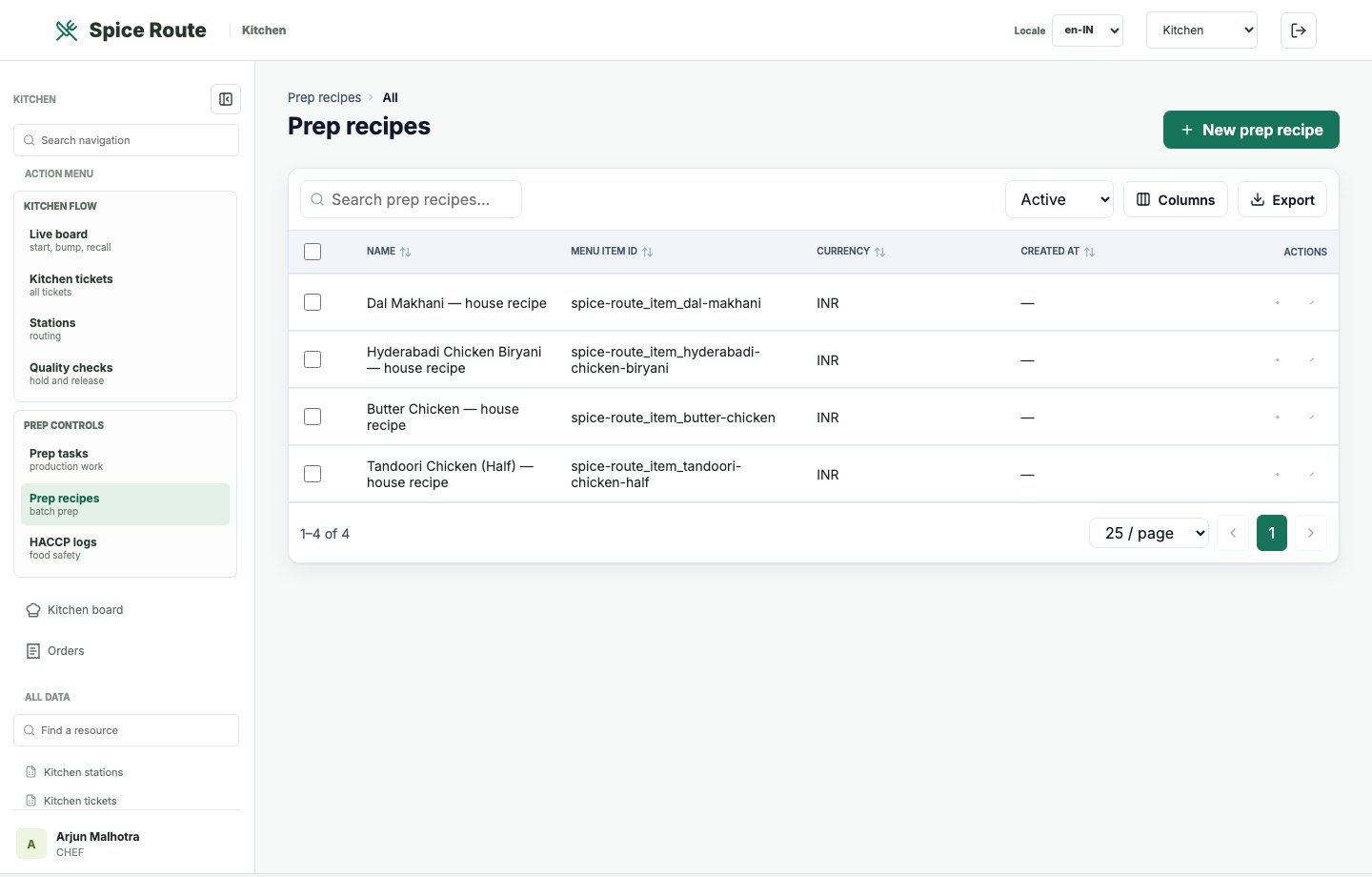Screen dimensions: 1372x877
Task: Edit the Butter Chicken recipe pencil icon
Action: 1312,418
